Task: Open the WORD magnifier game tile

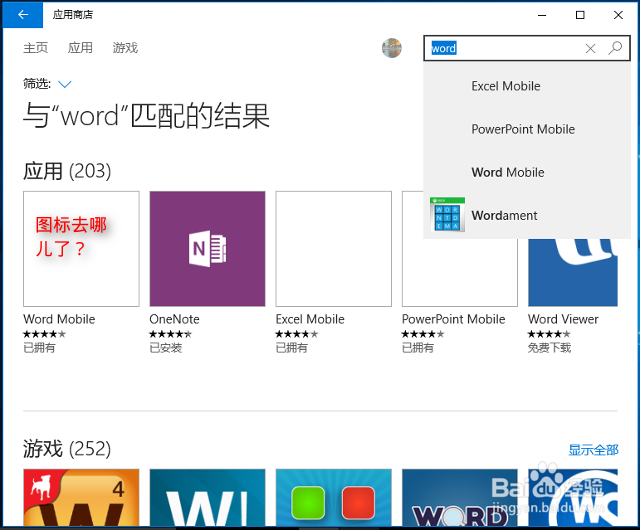Action: tap(460, 497)
